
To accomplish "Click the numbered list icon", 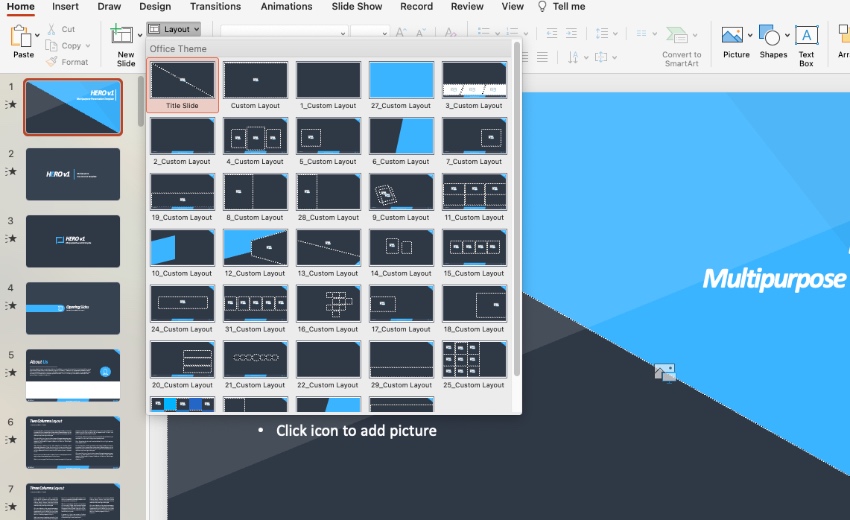I will pos(512,33).
